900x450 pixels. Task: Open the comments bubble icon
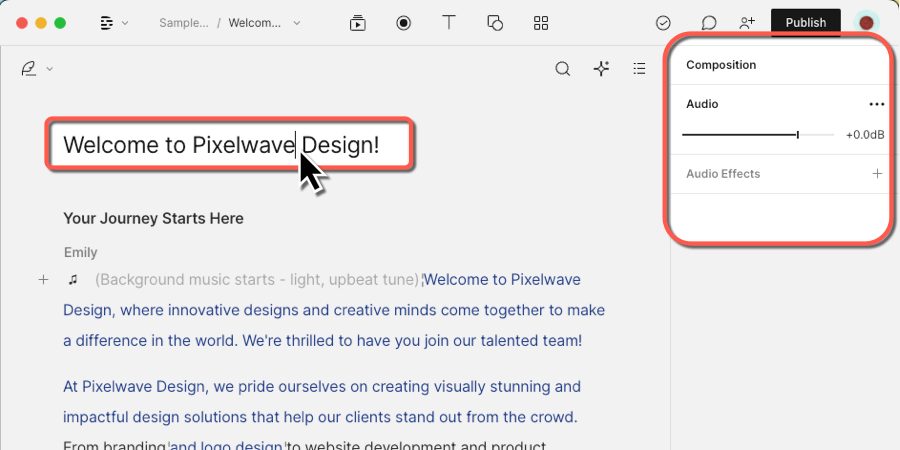point(709,23)
